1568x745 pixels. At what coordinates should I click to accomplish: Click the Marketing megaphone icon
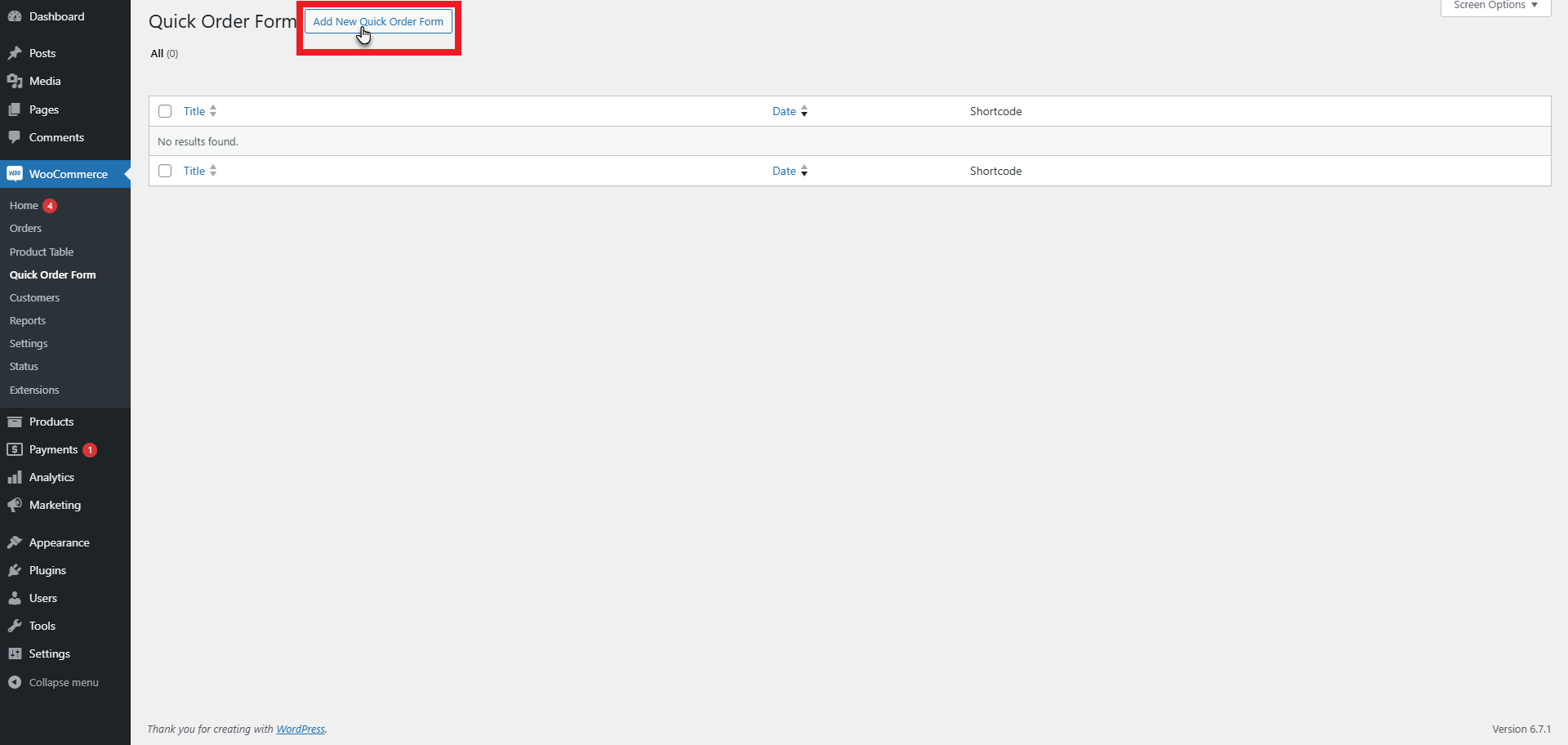[15, 504]
